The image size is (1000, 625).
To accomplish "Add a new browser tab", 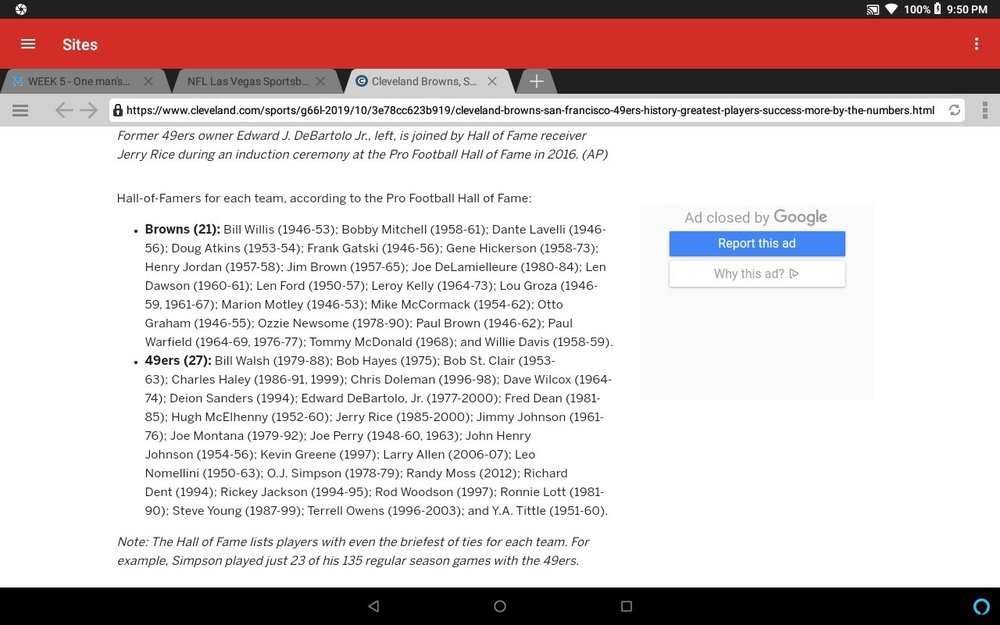I will coord(536,82).
